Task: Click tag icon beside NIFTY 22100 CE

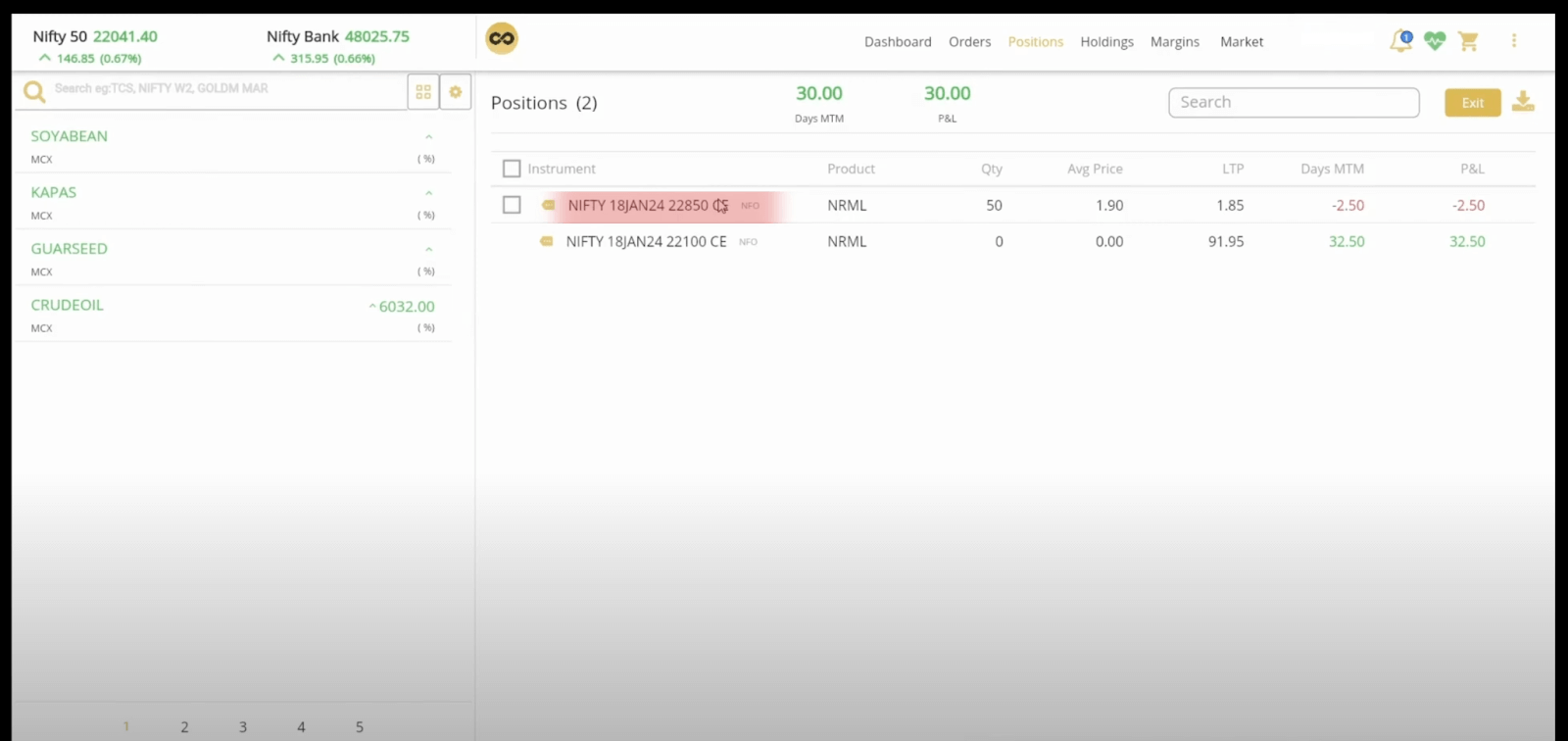Action: click(x=546, y=241)
